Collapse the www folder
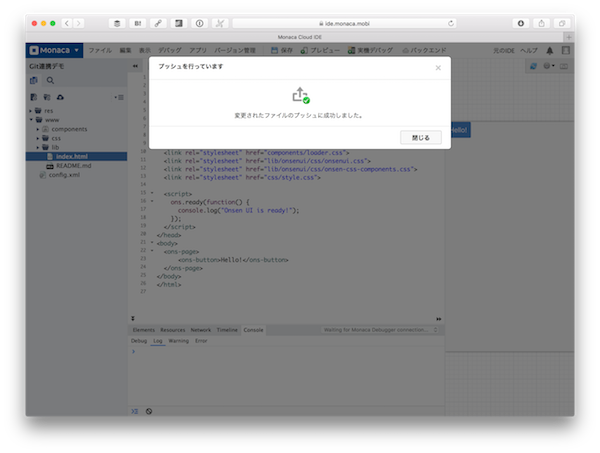The width and height of the screenshot is (600, 453). click(x=31, y=120)
